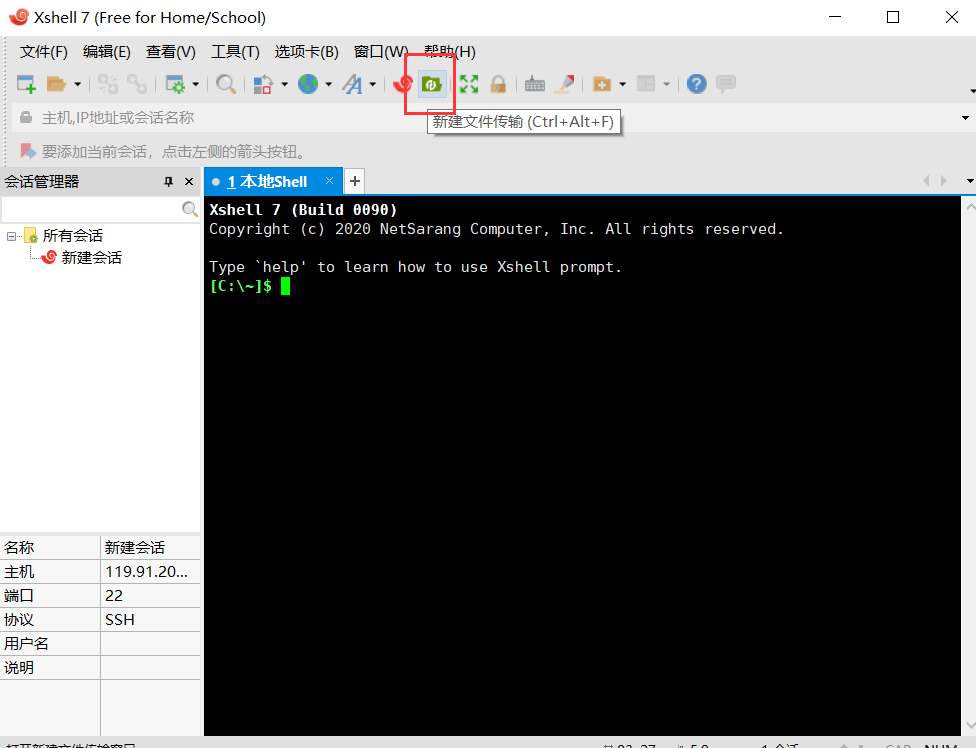Screen dimensions: 976x748
Task: Click the session manager search field
Action: click(92, 209)
